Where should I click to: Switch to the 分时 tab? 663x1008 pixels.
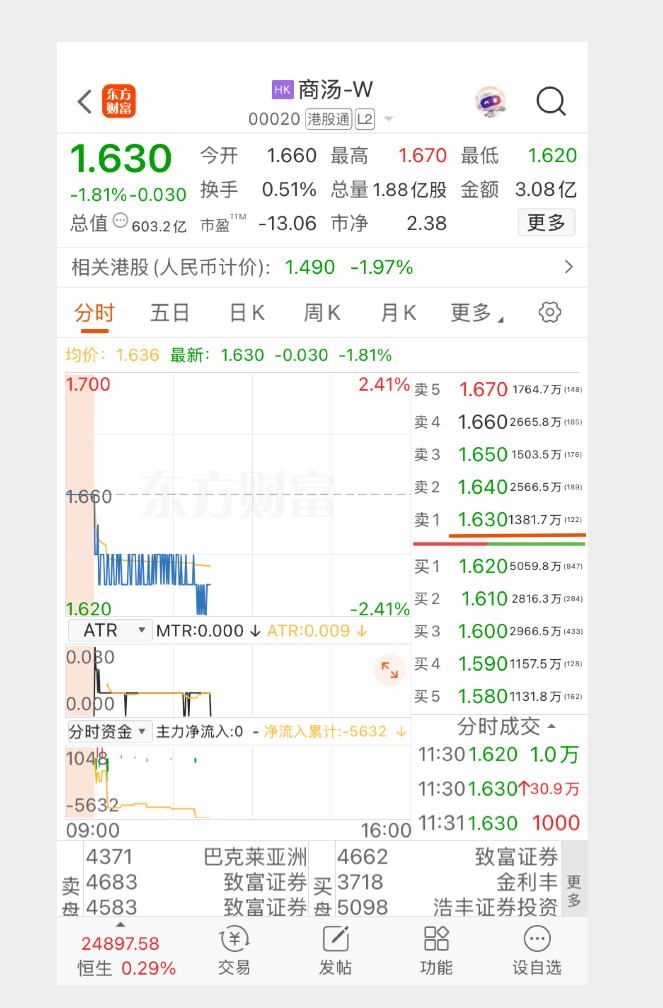[x=95, y=313]
